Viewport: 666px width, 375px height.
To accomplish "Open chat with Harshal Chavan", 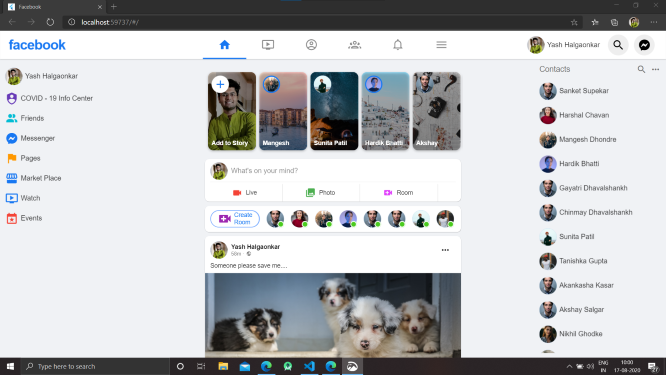I will pos(574,115).
